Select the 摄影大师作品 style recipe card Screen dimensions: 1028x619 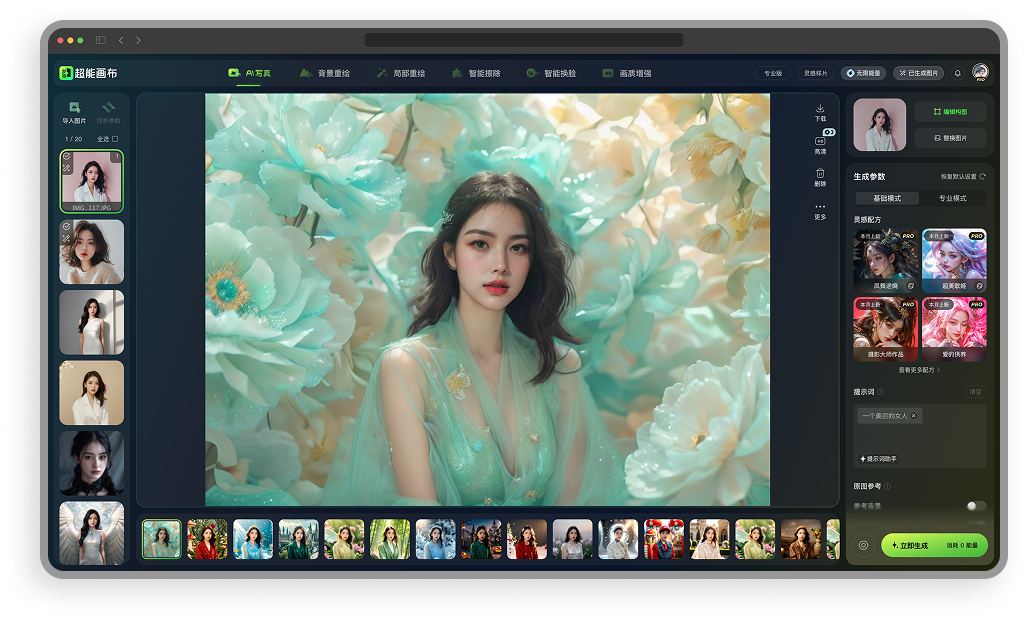coord(885,329)
